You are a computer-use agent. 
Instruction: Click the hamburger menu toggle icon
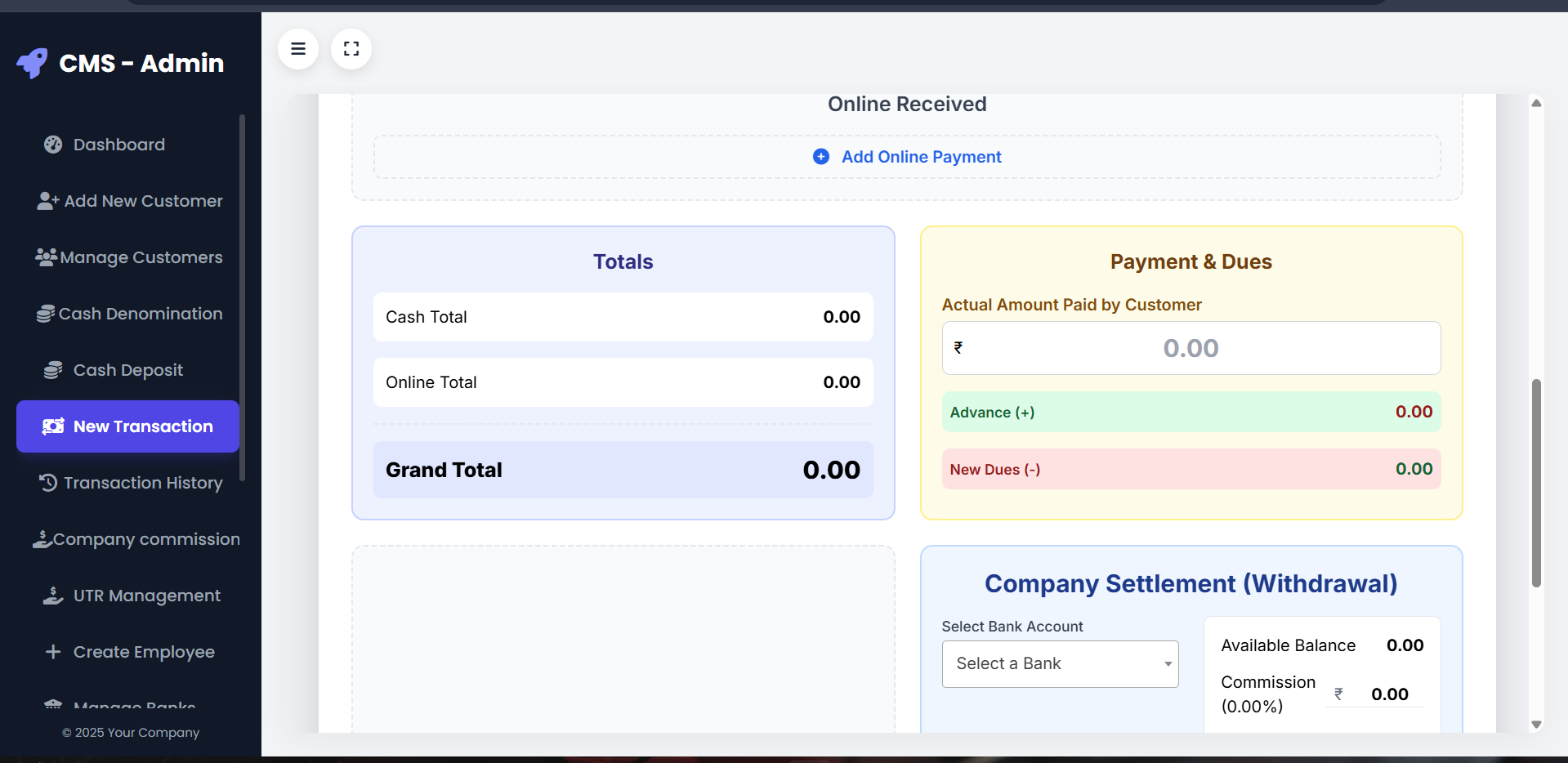298,49
